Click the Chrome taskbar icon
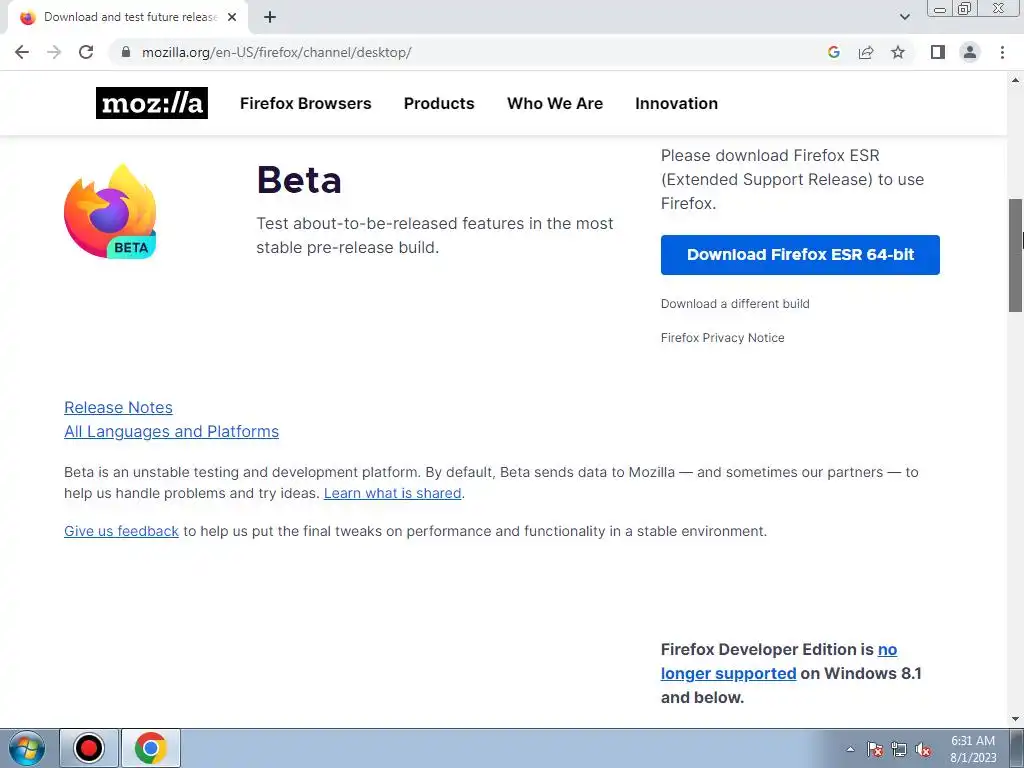This screenshot has width=1024, height=768. [x=151, y=748]
